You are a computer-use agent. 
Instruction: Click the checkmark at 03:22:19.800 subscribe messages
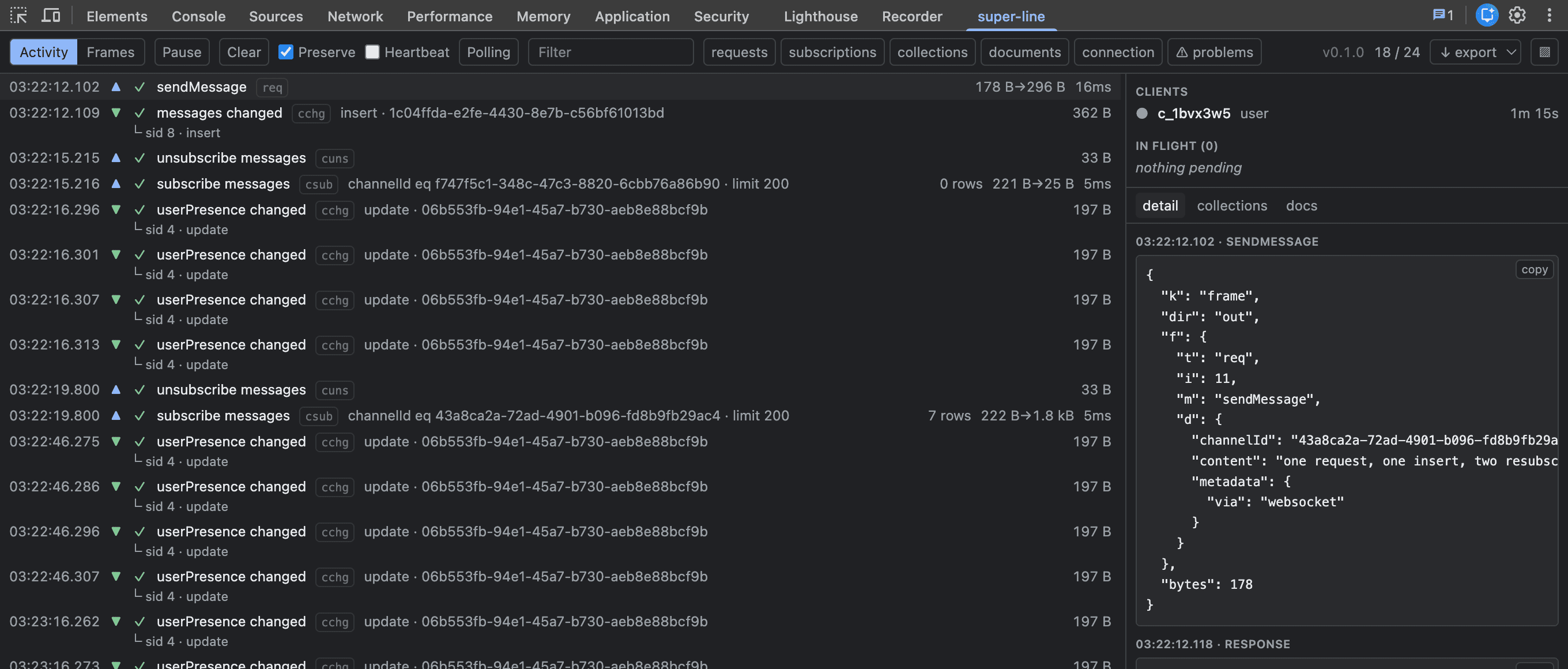140,416
